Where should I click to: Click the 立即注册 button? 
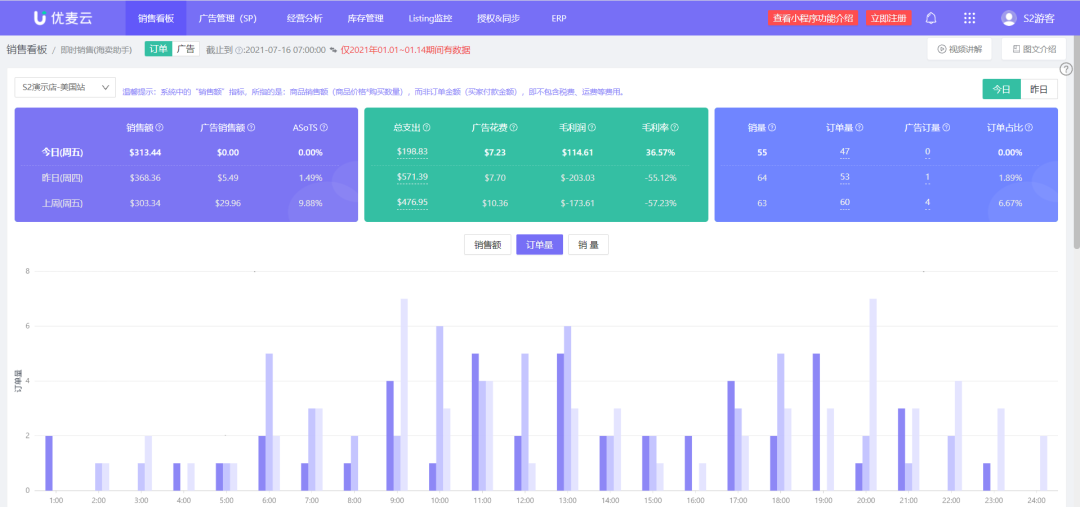(x=889, y=18)
